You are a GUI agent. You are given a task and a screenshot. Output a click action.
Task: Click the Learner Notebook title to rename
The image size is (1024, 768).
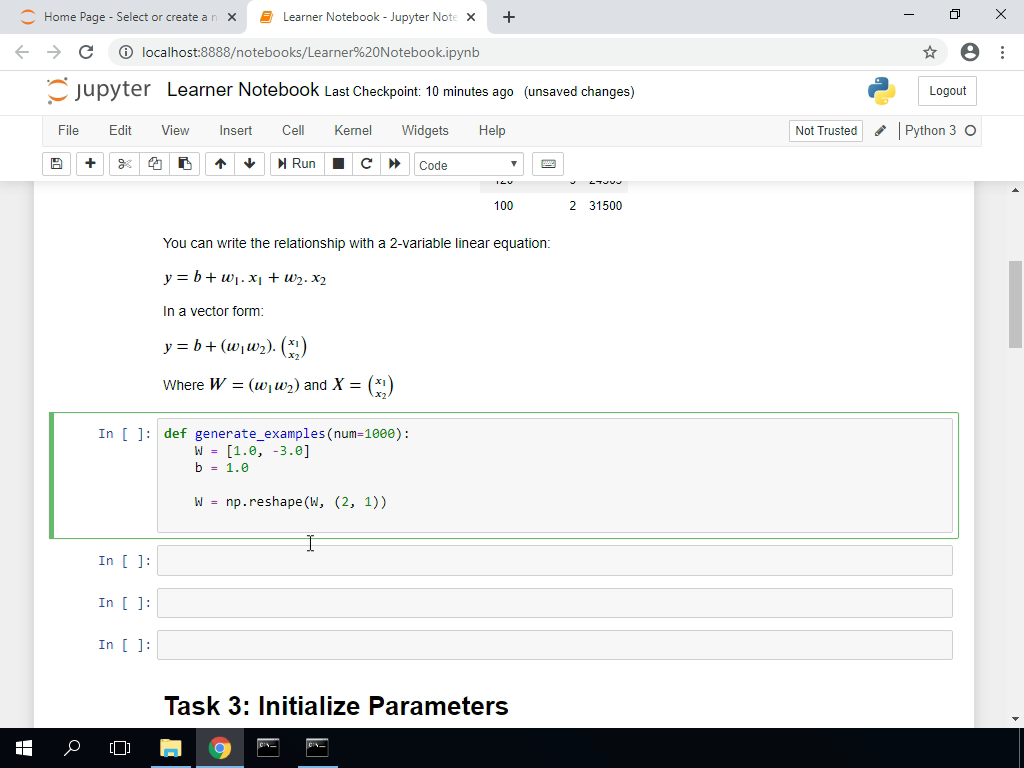[x=243, y=89]
